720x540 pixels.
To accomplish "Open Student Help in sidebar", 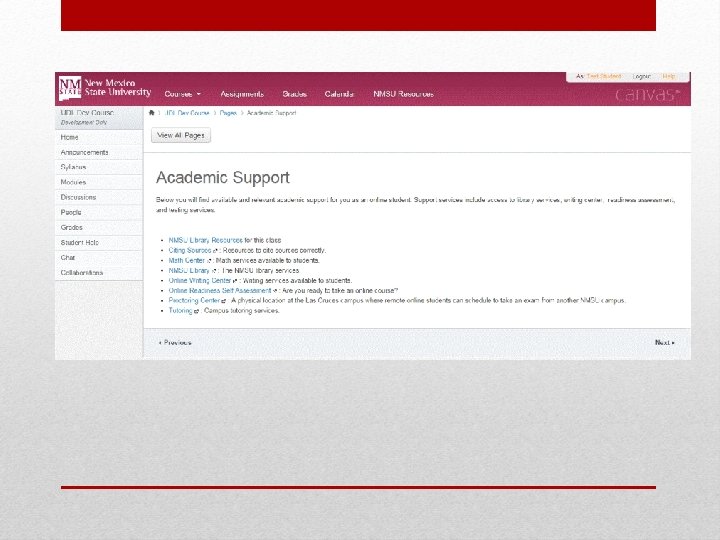I will point(79,242).
